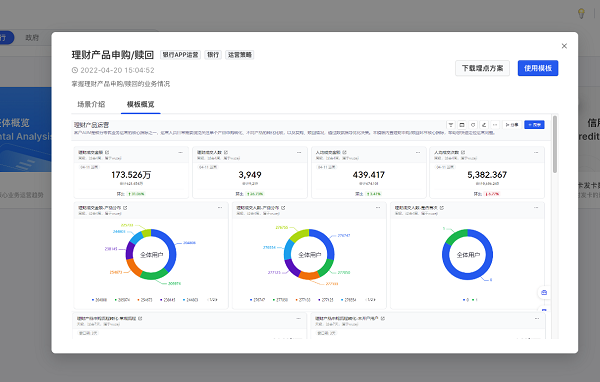Click open-link icon beside 439.417 card title
The height and width of the screenshot is (382, 600).
344,152
